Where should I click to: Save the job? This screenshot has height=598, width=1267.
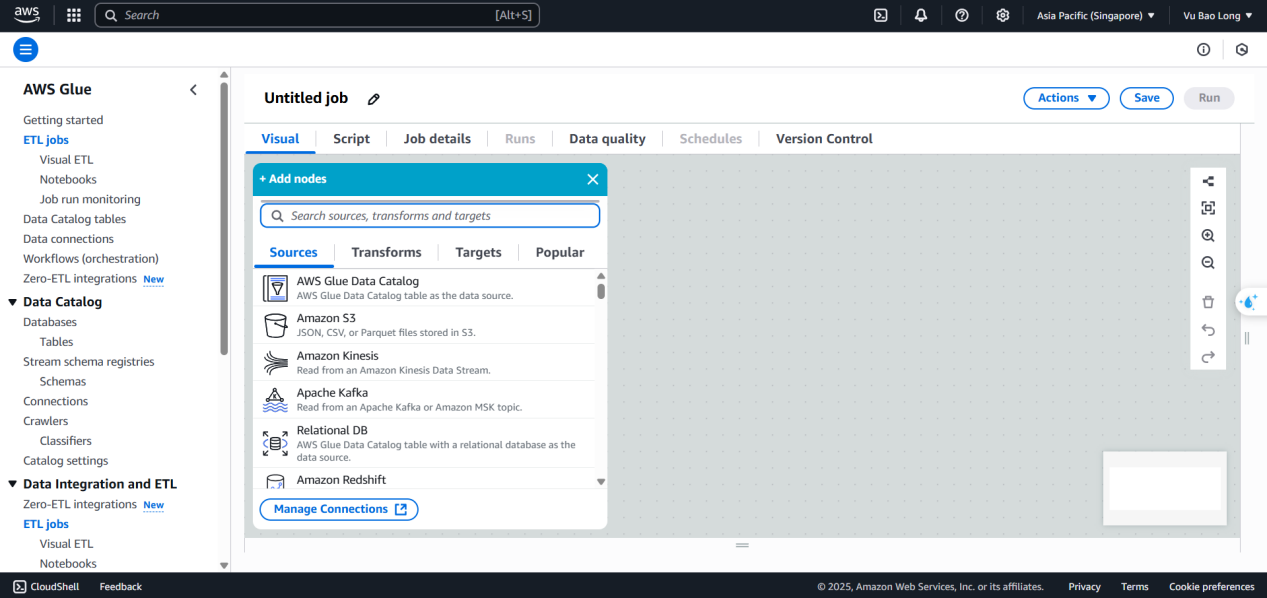(x=1147, y=98)
